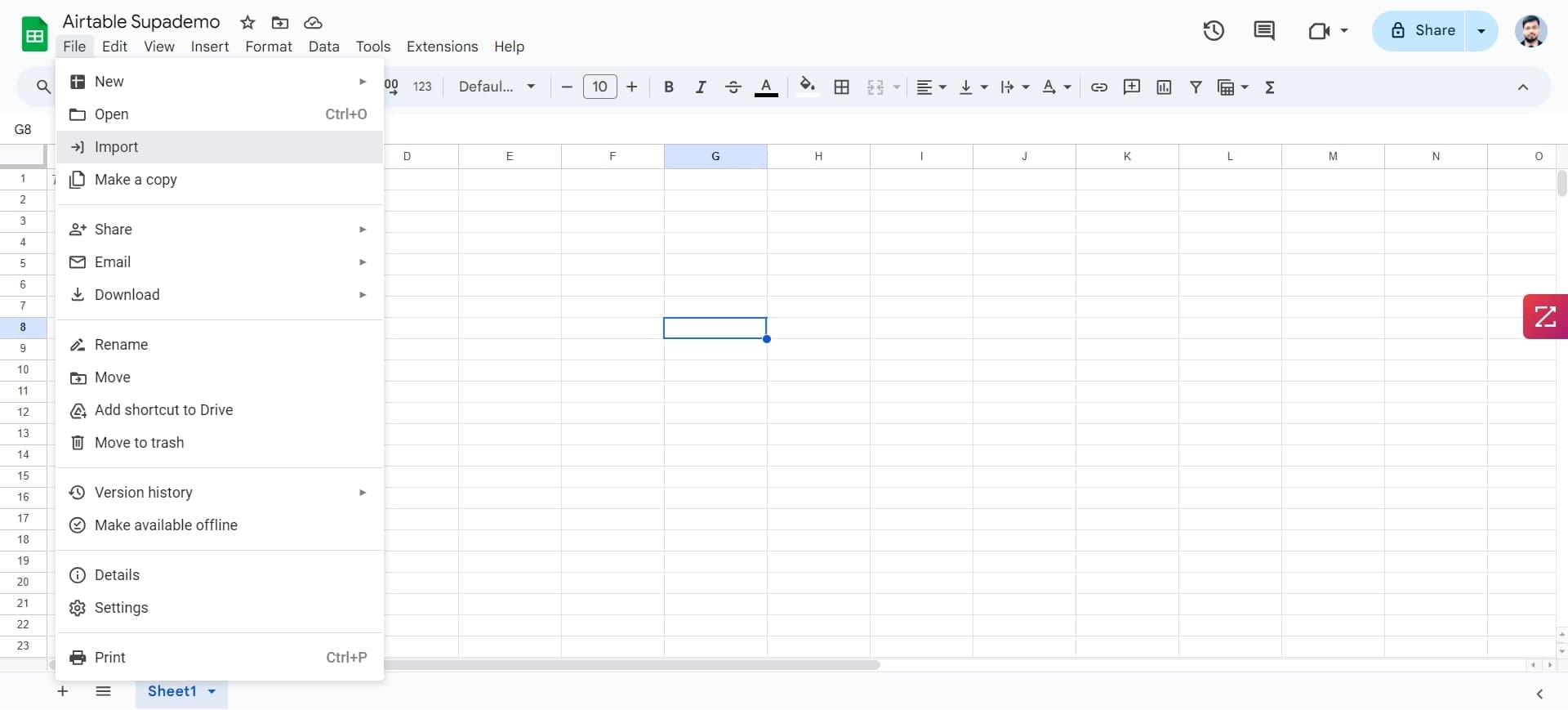
Task: Click the version history clock icon
Action: coord(1214,31)
